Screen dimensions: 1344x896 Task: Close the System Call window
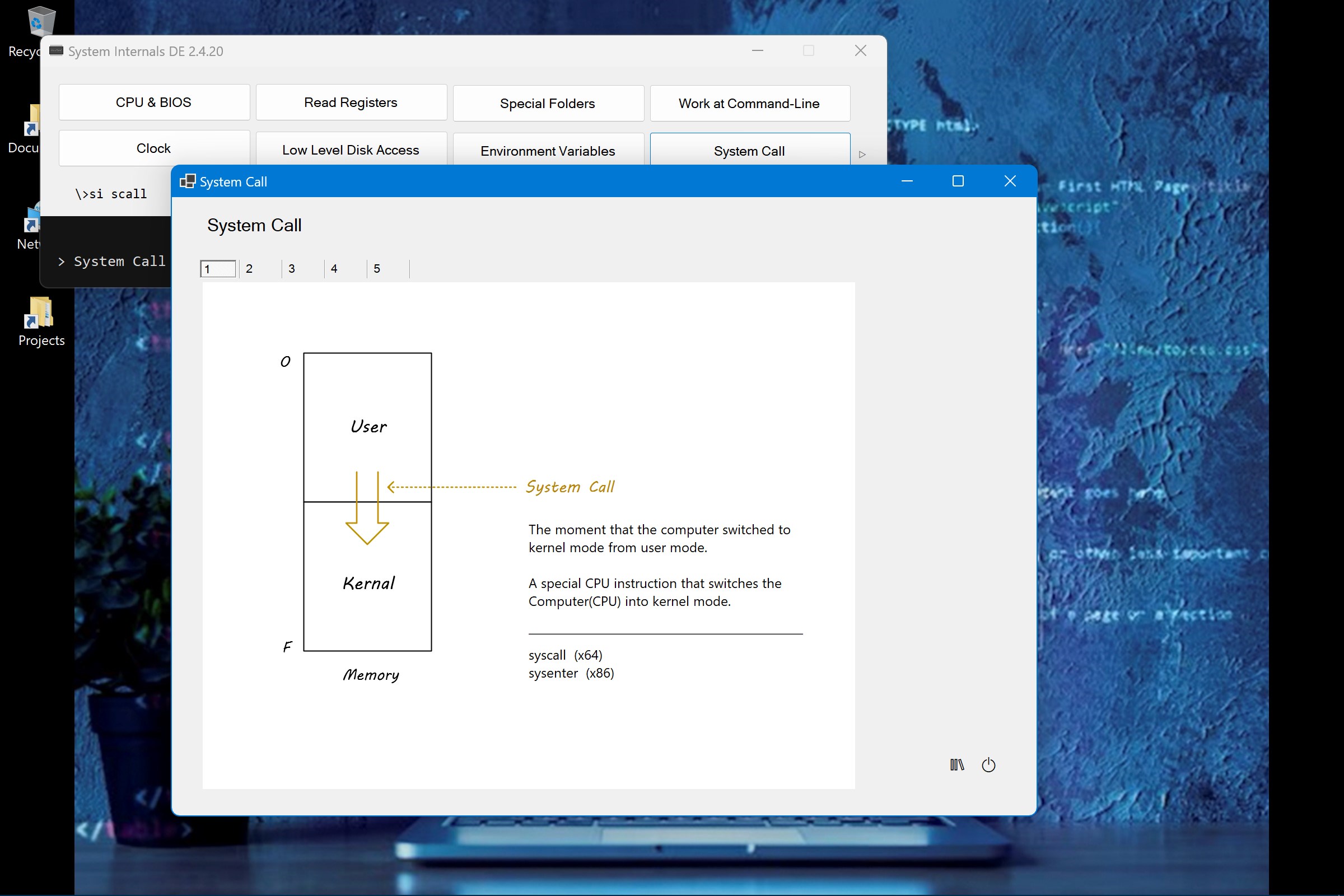tap(1010, 181)
